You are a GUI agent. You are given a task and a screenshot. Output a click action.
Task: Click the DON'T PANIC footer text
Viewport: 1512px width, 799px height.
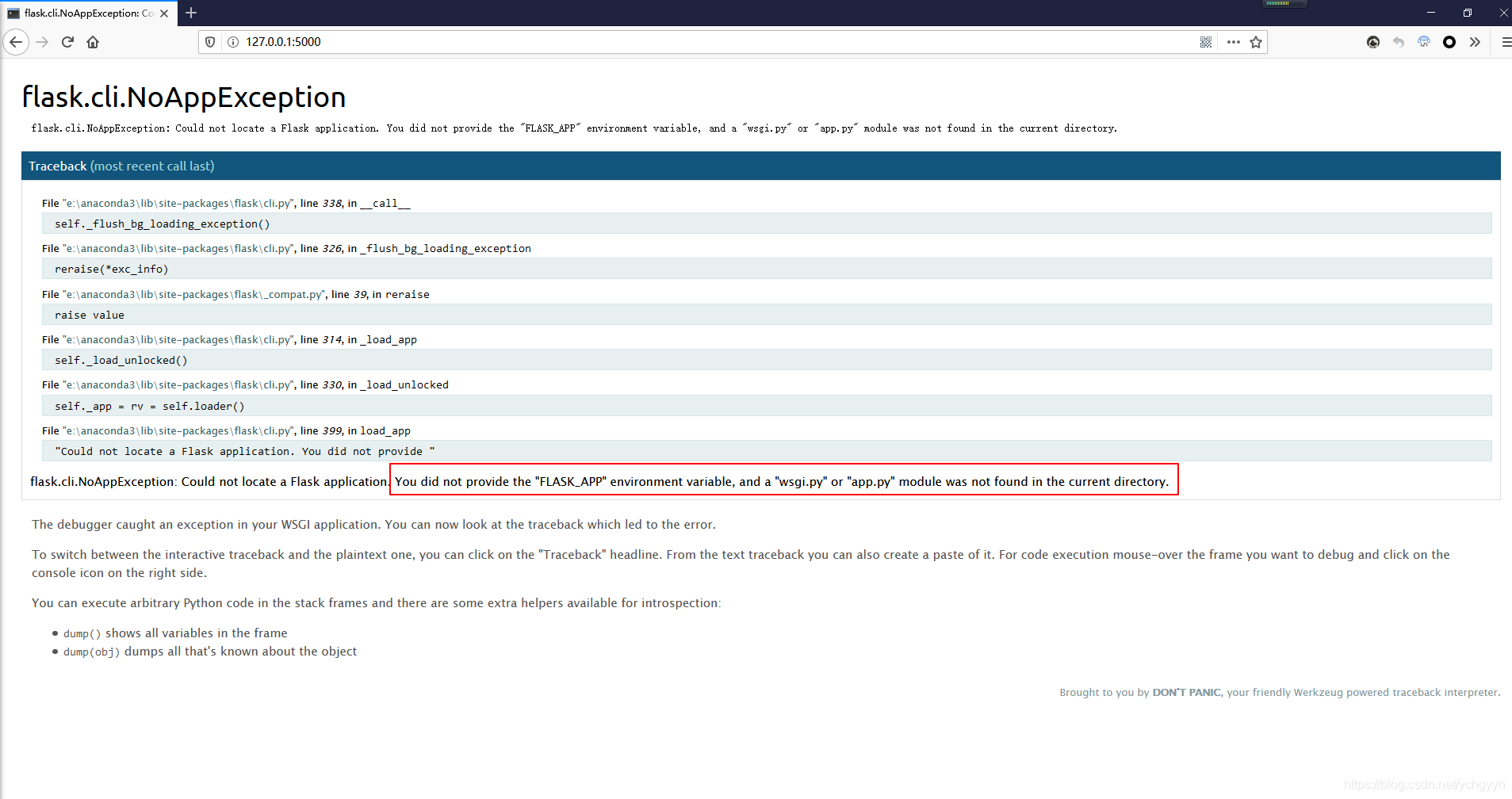1186,692
